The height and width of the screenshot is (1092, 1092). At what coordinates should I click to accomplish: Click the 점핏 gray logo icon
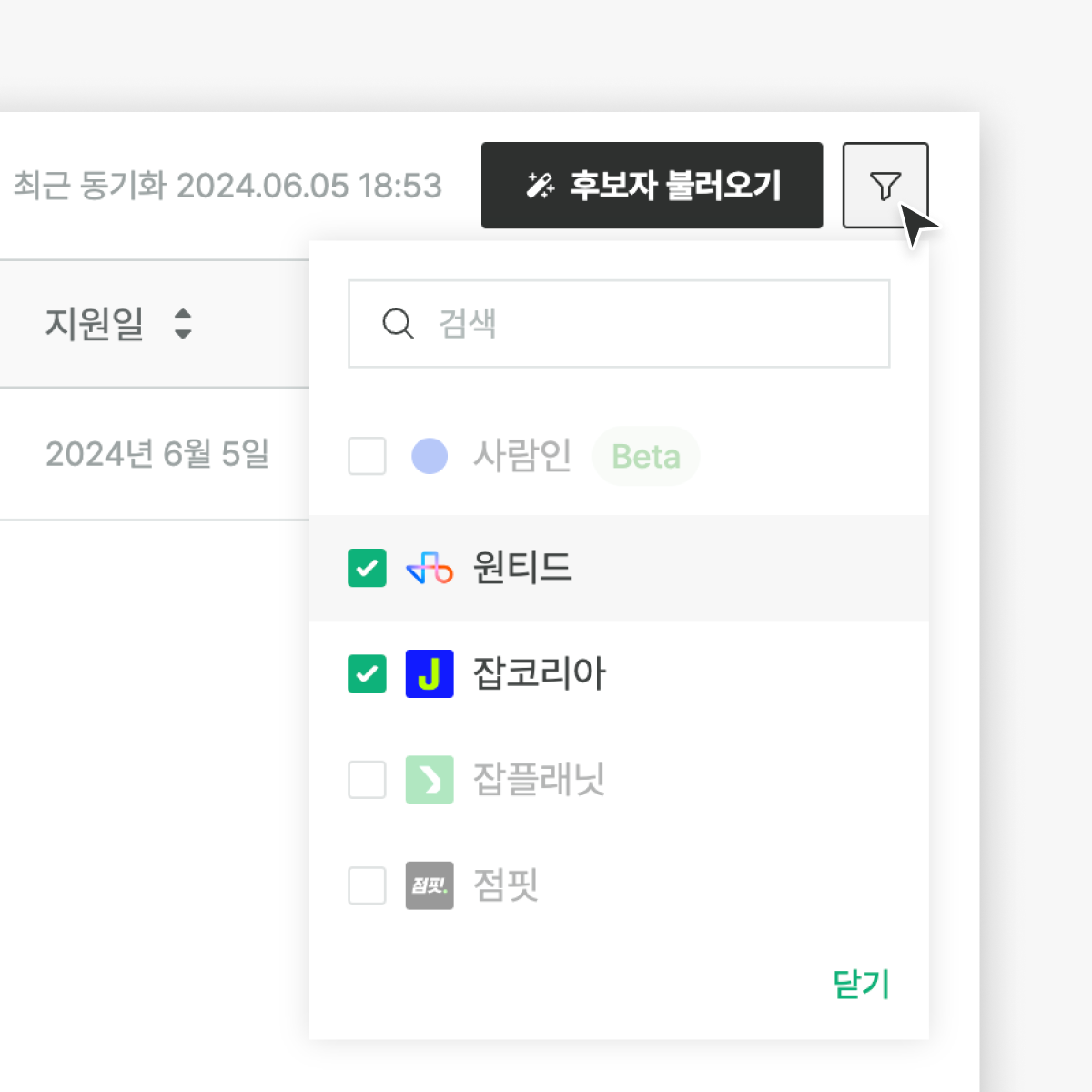coord(430,885)
